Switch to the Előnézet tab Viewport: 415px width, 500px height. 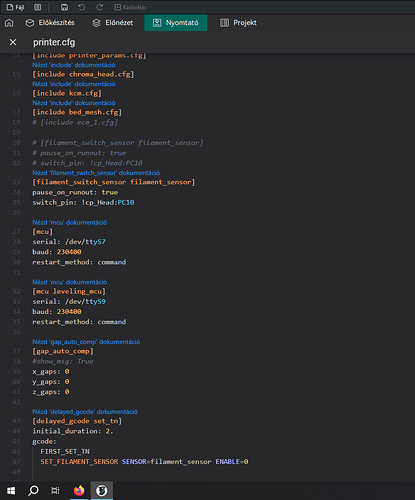113,23
